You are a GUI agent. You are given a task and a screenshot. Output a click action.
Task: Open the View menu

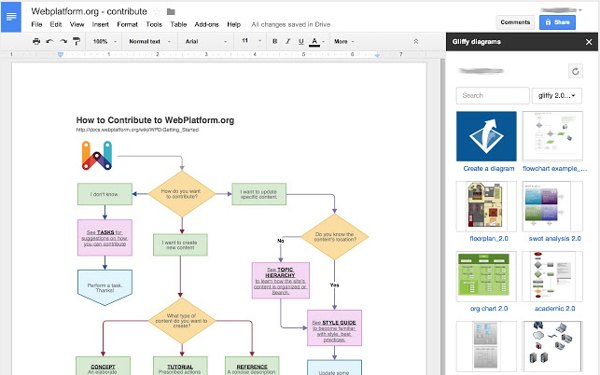tap(77, 24)
